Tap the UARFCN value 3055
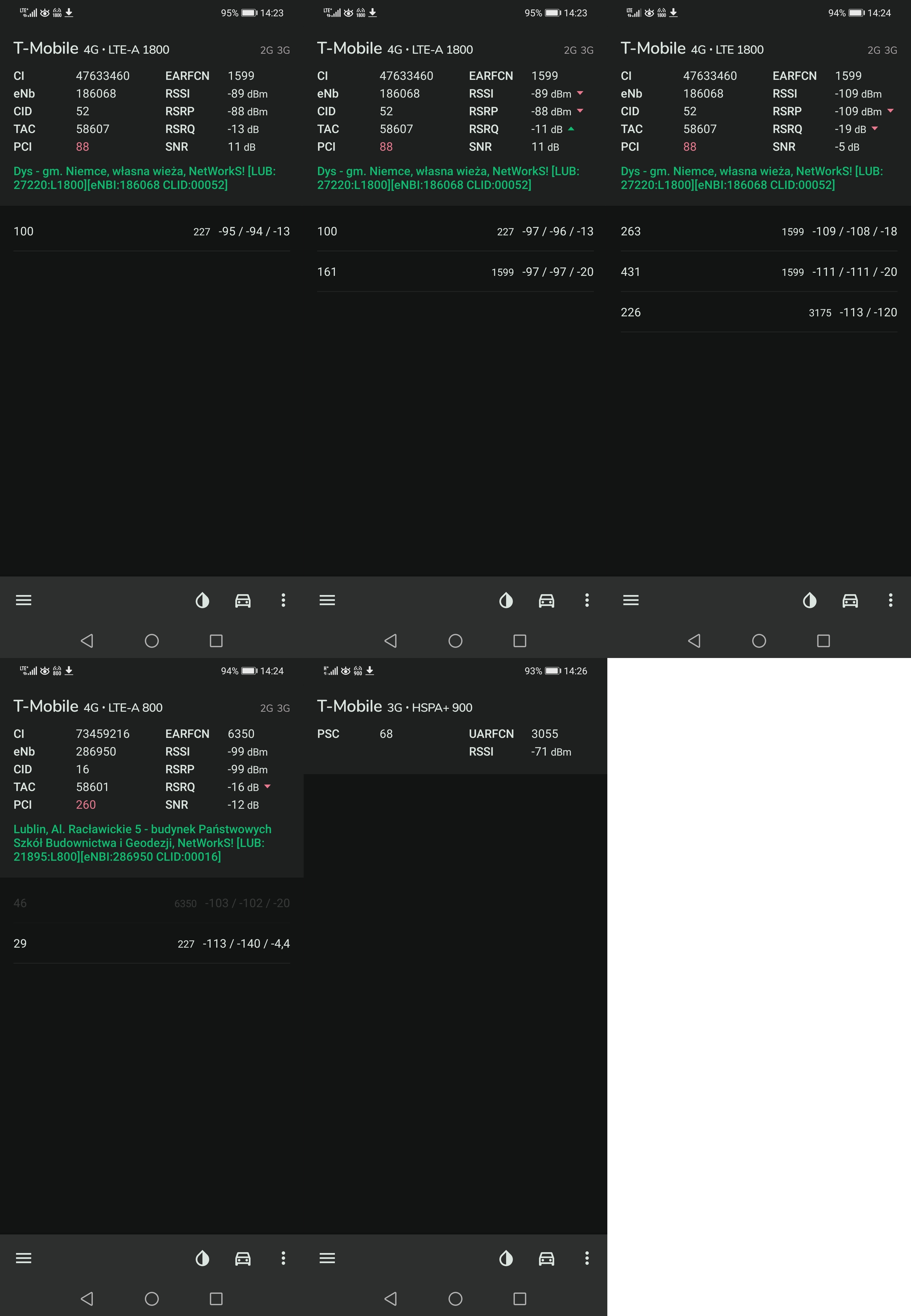911x1316 pixels. (x=545, y=734)
